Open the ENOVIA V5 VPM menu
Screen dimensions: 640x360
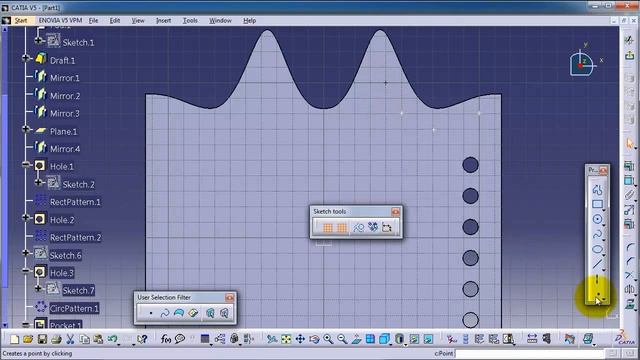(60, 20)
